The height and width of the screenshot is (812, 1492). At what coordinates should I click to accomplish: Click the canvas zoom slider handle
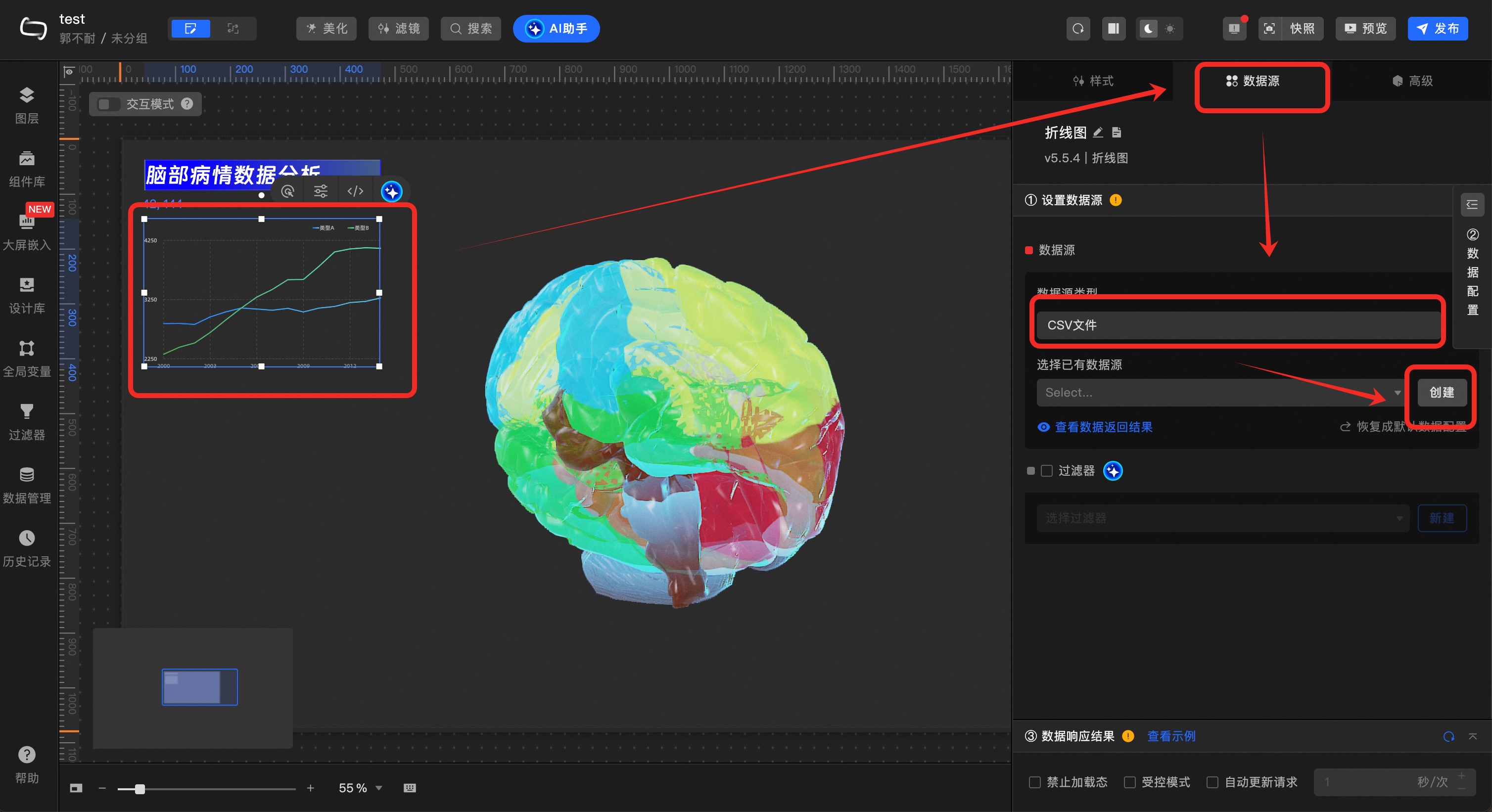(140, 789)
